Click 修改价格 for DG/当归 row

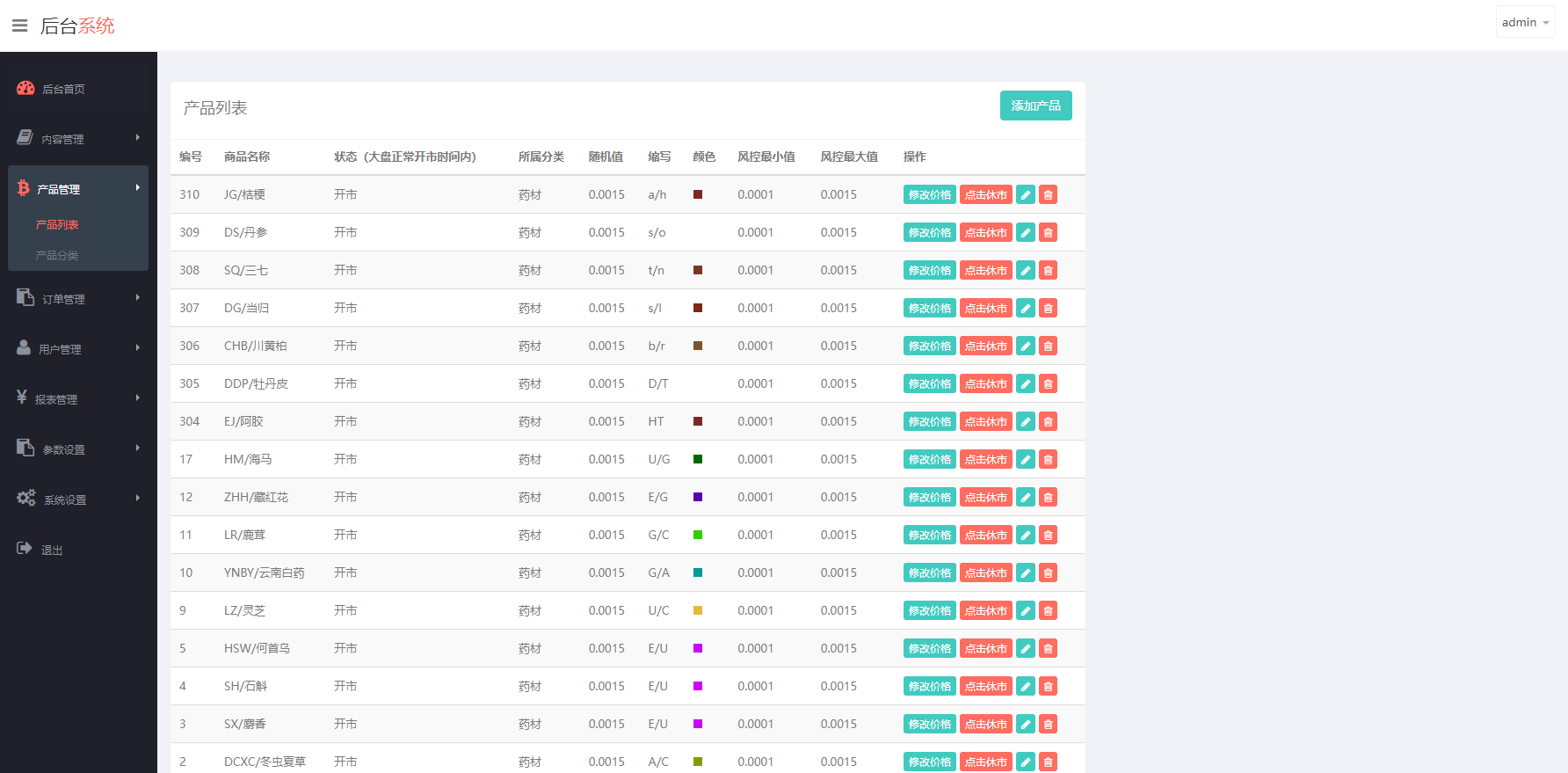[x=929, y=308]
